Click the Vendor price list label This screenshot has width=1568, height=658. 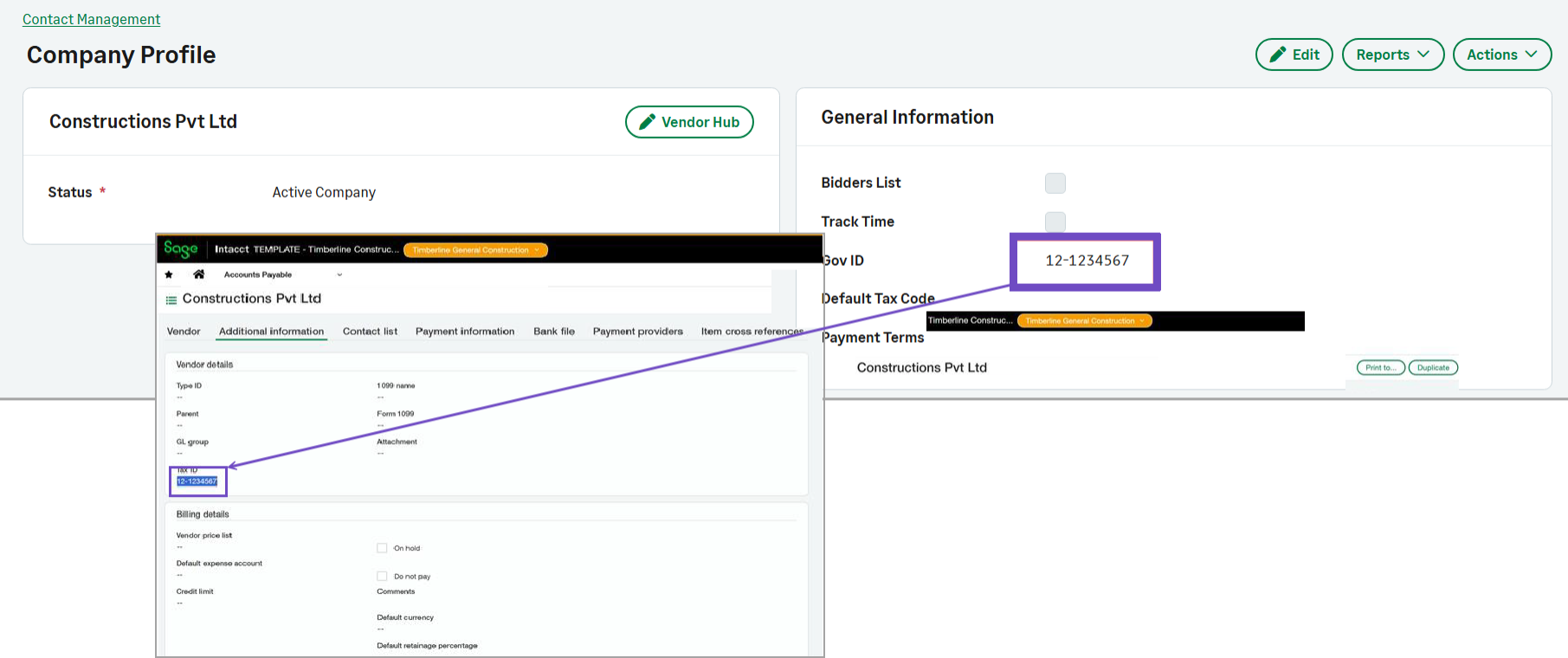coord(204,535)
